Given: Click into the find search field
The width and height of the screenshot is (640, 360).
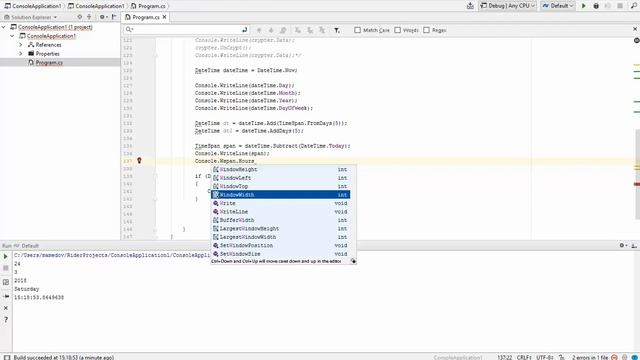Looking at the screenshot, I should point(188,30).
